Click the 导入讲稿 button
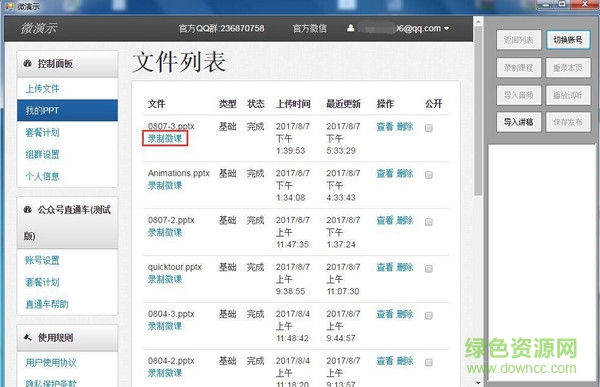600x387 pixels. tap(519, 122)
